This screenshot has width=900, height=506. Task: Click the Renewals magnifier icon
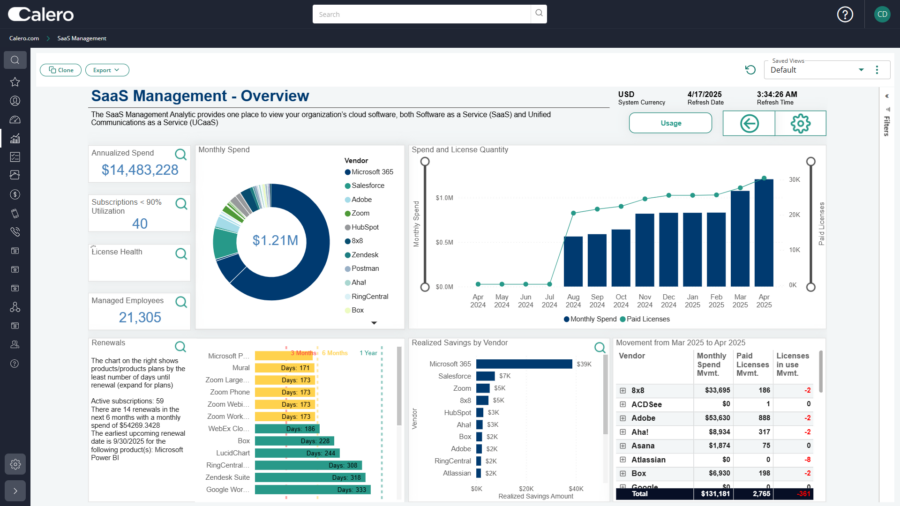(x=180, y=347)
